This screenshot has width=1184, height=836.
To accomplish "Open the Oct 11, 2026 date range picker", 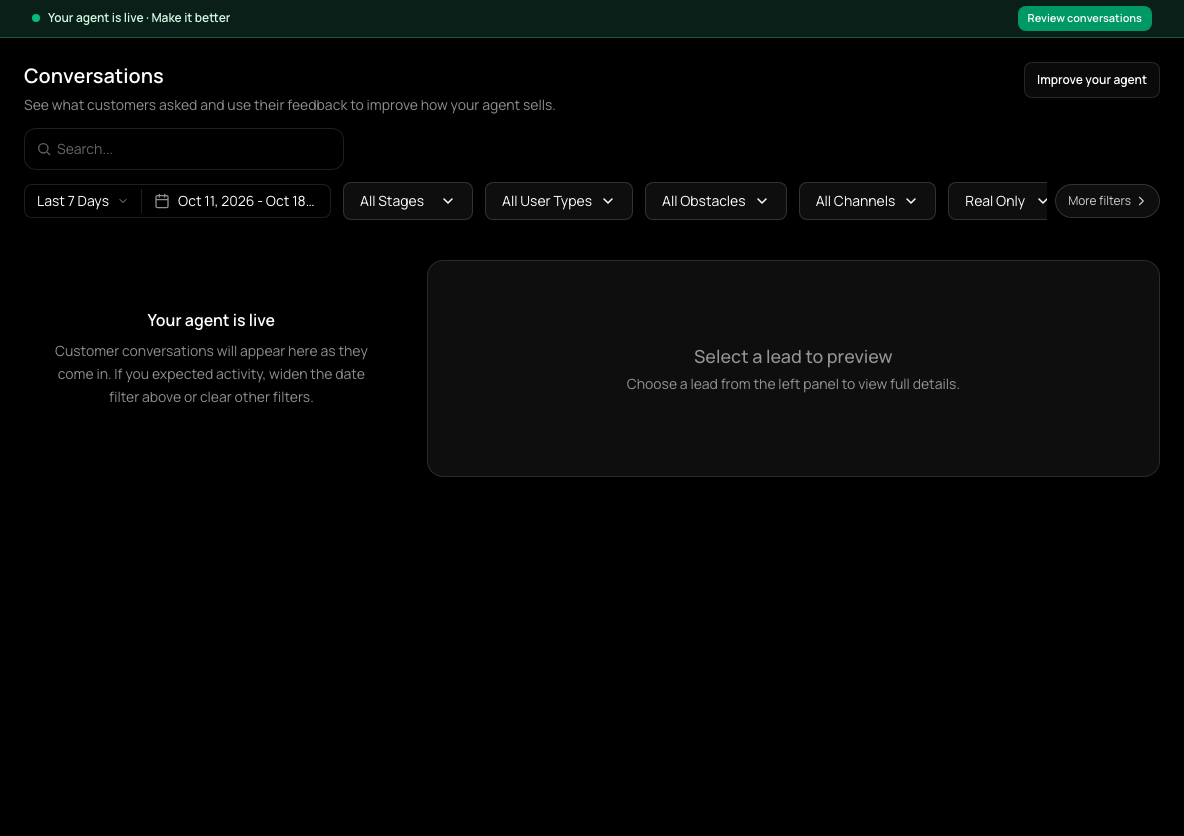I will (x=236, y=201).
